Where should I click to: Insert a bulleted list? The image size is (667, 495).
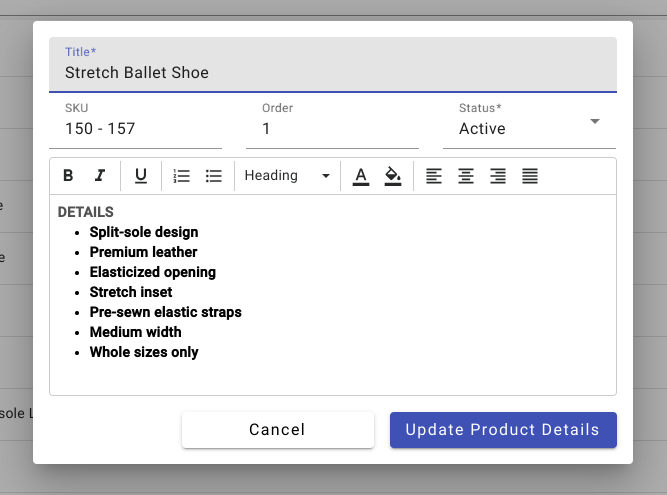tap(213, 176)
